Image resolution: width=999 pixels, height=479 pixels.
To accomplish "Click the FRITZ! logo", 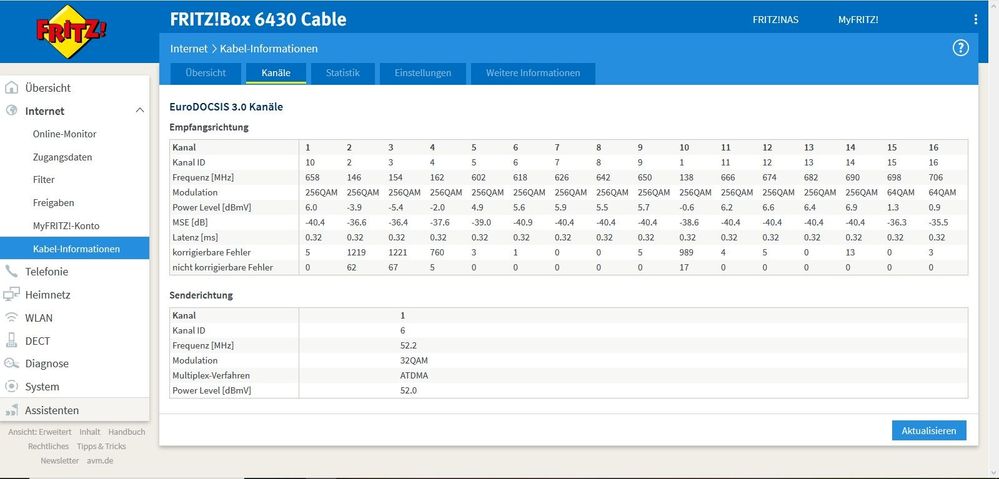I will coord(71,31).
